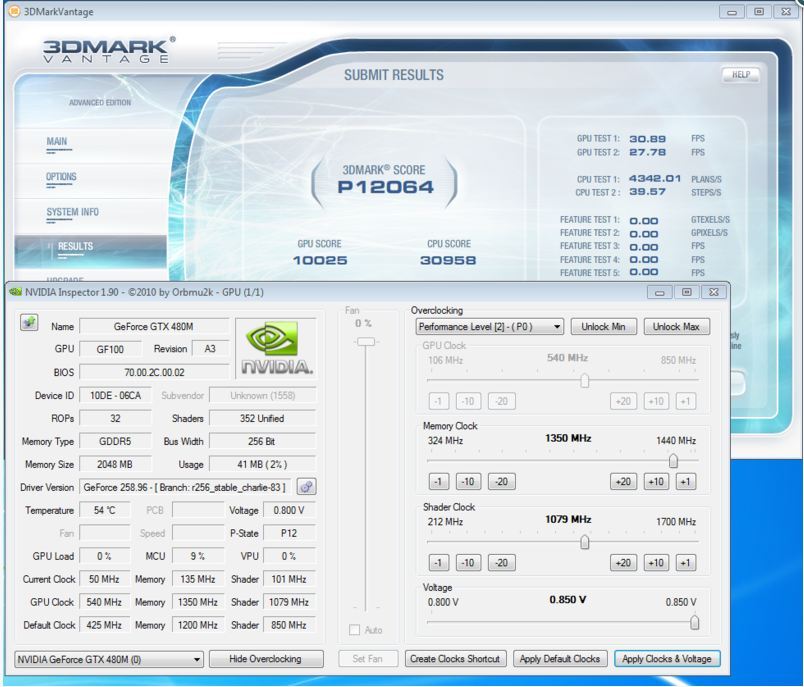
Task: Click the Shaders 352 Unified field
Action: 263,418
